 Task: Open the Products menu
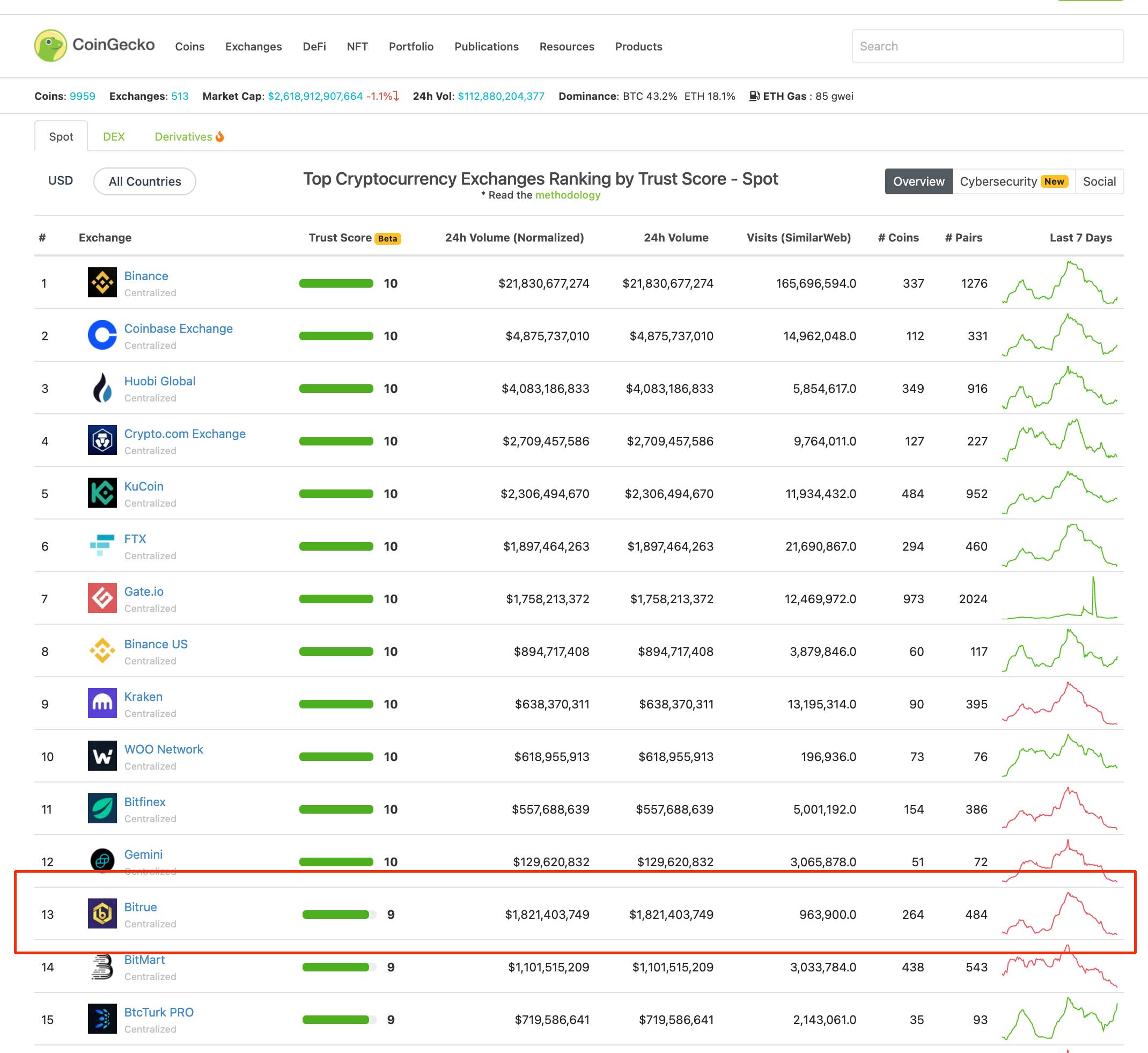pos(638,47)
